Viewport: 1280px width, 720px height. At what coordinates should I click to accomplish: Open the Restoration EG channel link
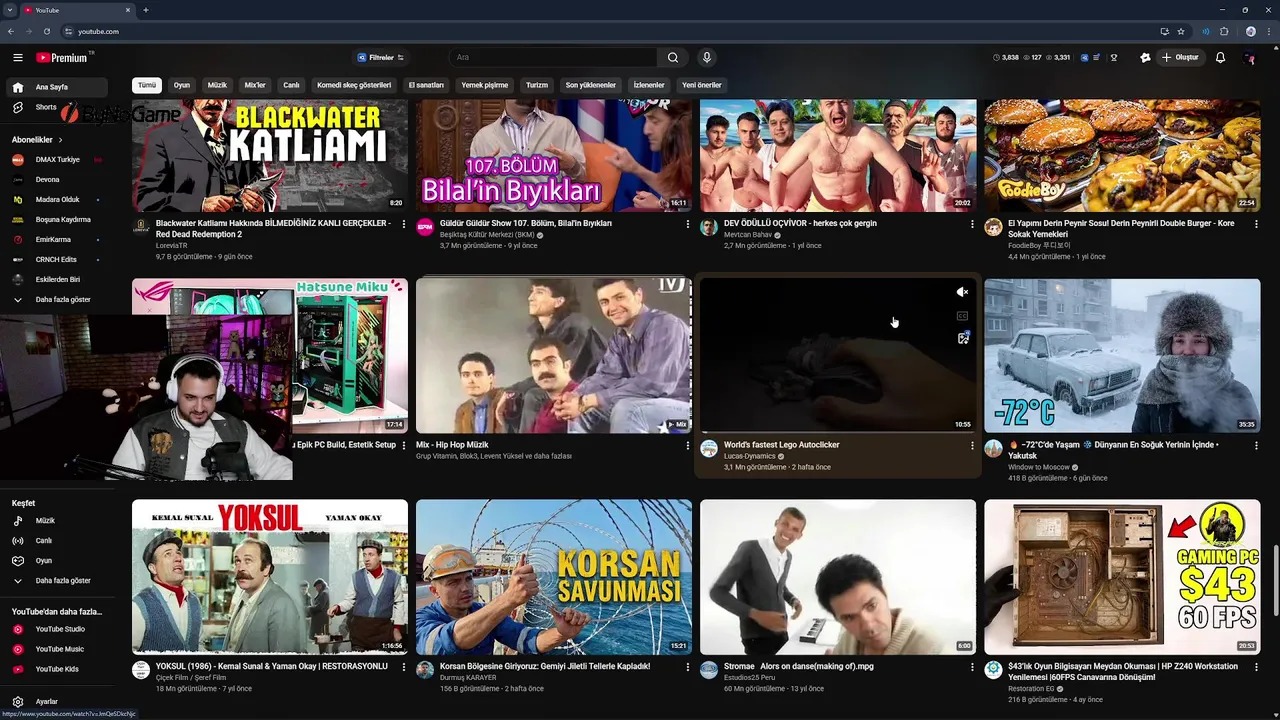[x=1030, y=688]
